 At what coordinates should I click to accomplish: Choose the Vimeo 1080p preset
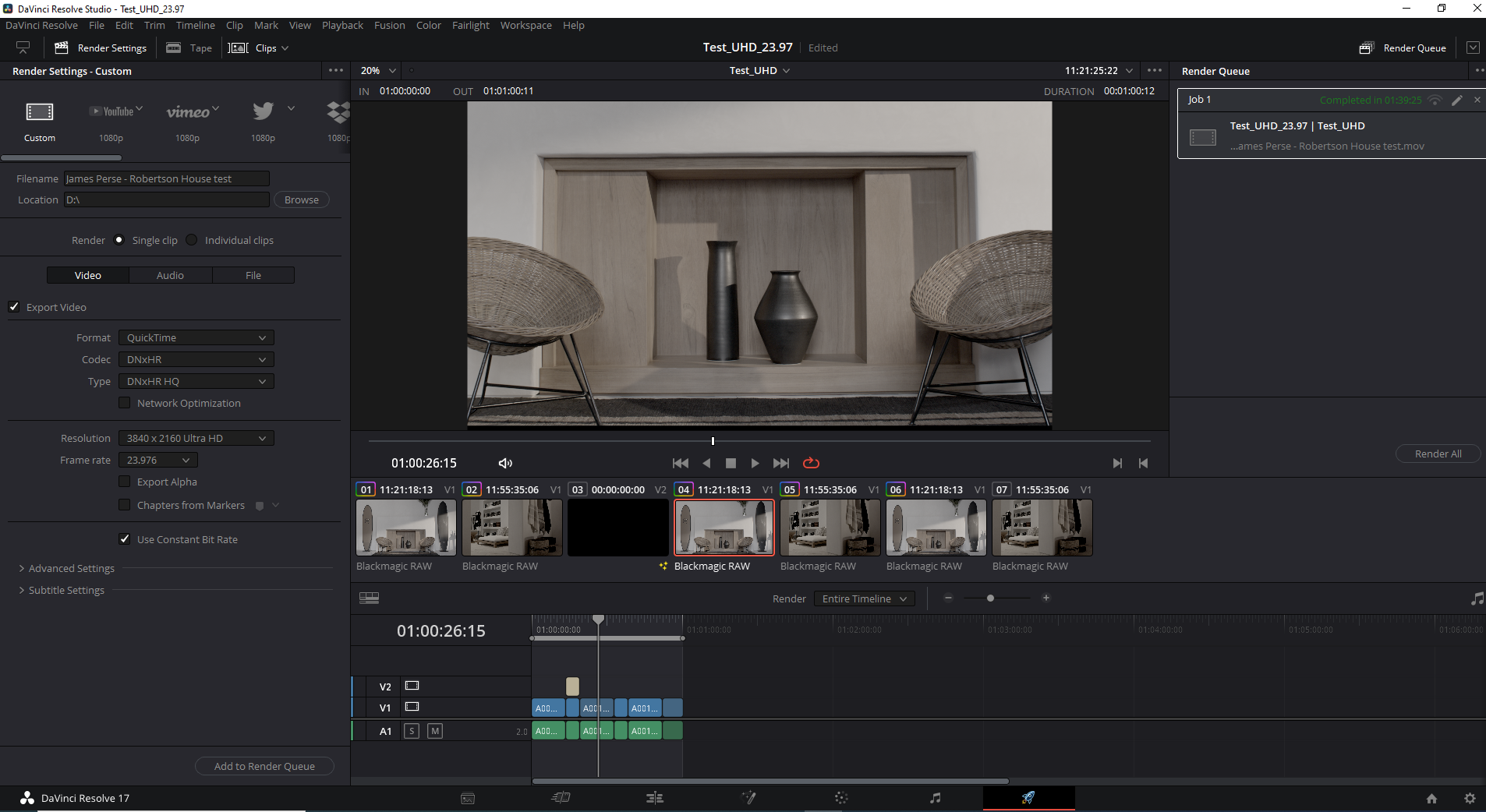pyautogui.click(x=192, y=112)
